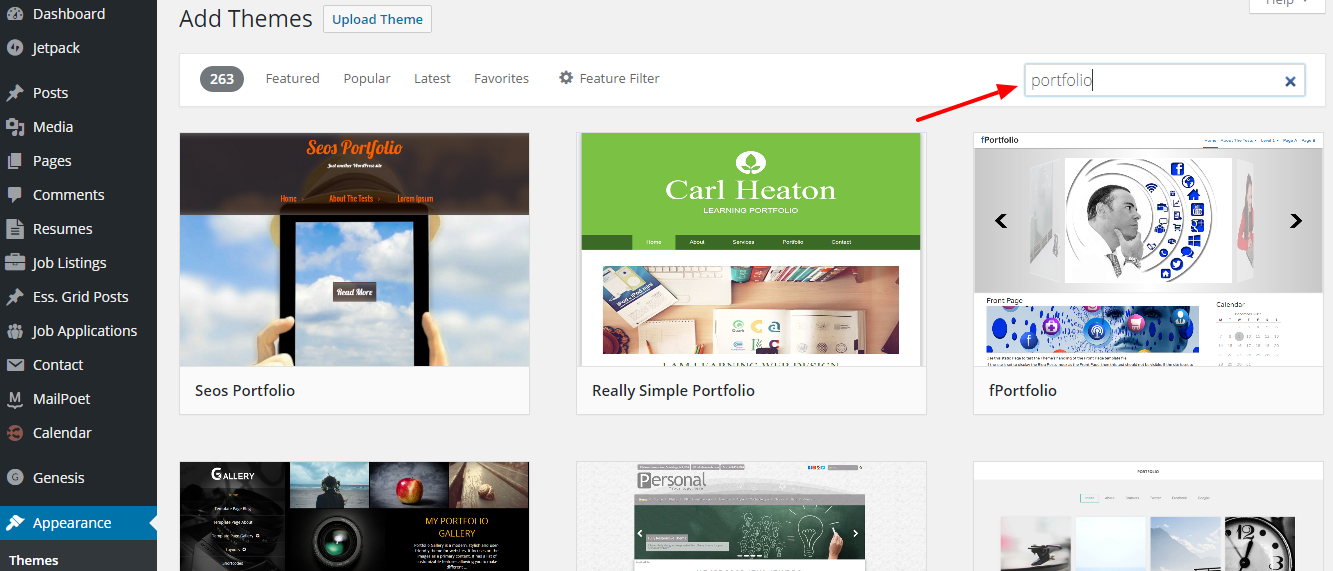The image size is (1333, 571).
Task: Open My Portfolio Gallery theme thumbnail
Action: [x=354, y=516]
